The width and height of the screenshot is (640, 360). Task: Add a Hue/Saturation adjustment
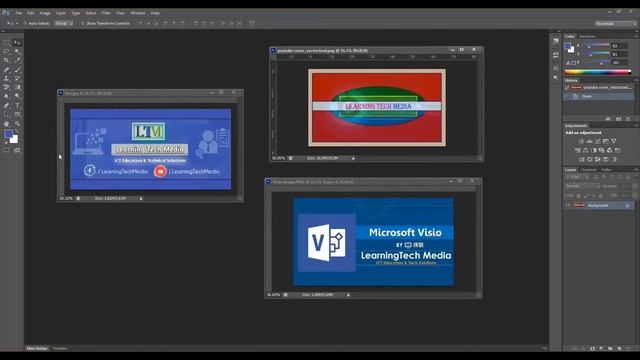coord(578,150)
